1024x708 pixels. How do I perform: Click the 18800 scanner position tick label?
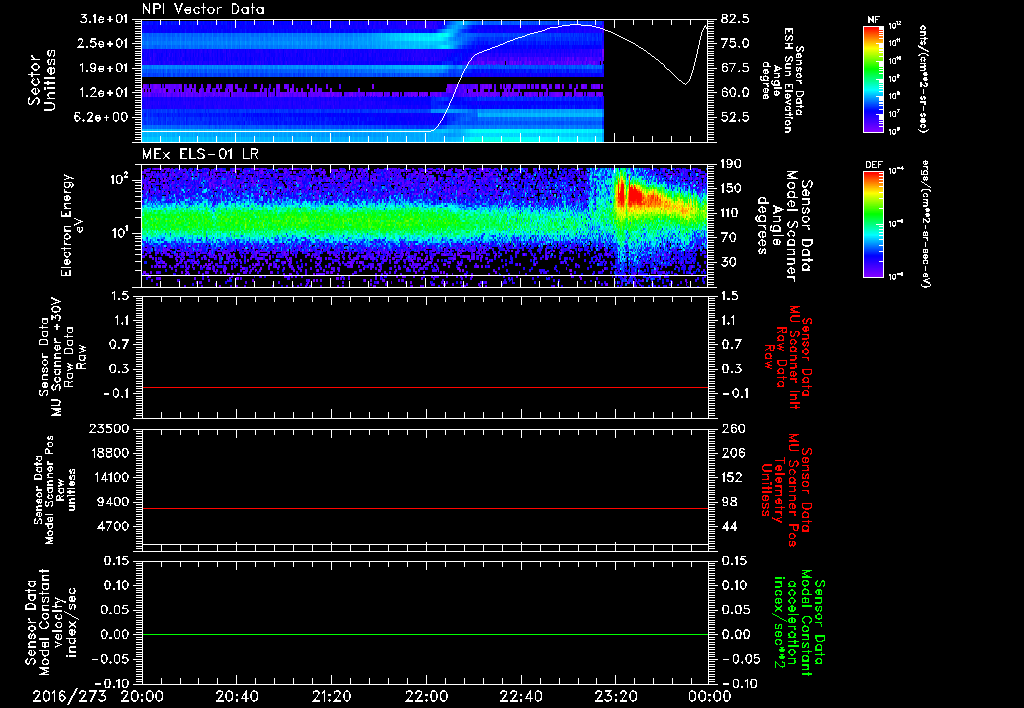(110, 453)
